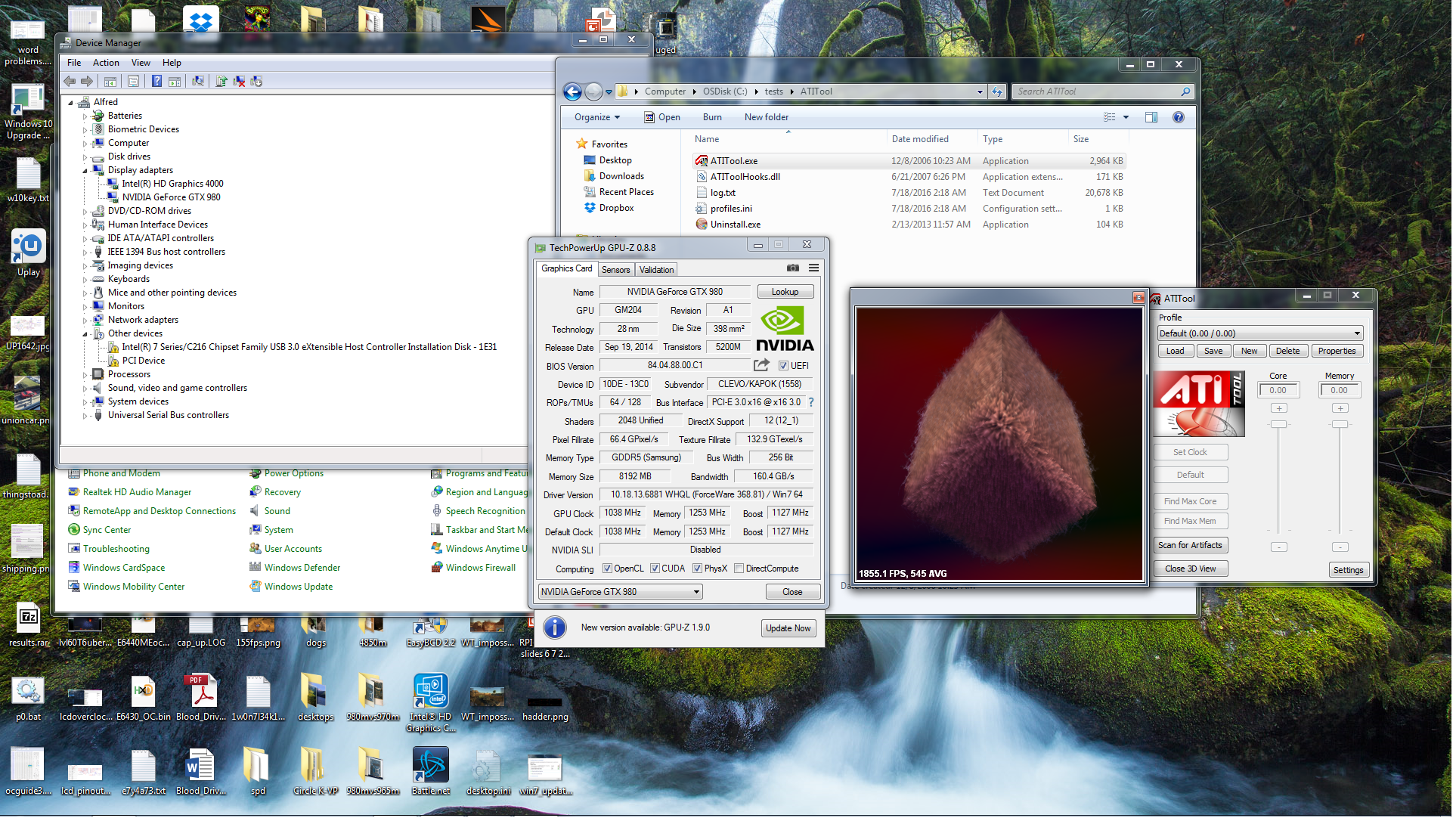Toggle the OpenCL checkbox
1456x818 pixels.
[x=609, y=569]
